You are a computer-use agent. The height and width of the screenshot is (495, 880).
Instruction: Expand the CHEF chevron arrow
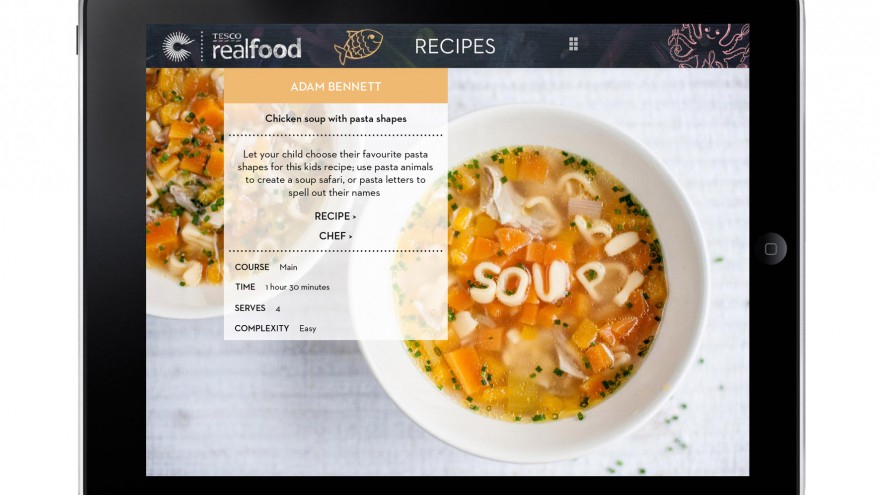click(x=350, y=236)
